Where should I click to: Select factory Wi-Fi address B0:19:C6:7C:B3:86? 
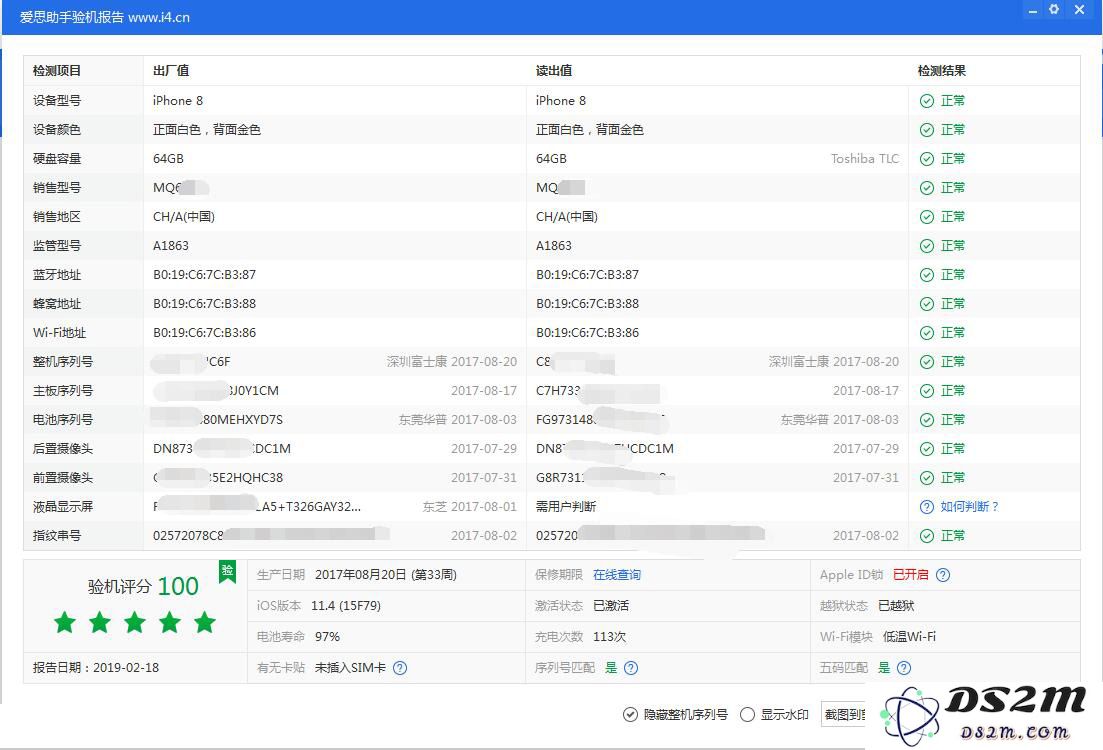[205, 333]
